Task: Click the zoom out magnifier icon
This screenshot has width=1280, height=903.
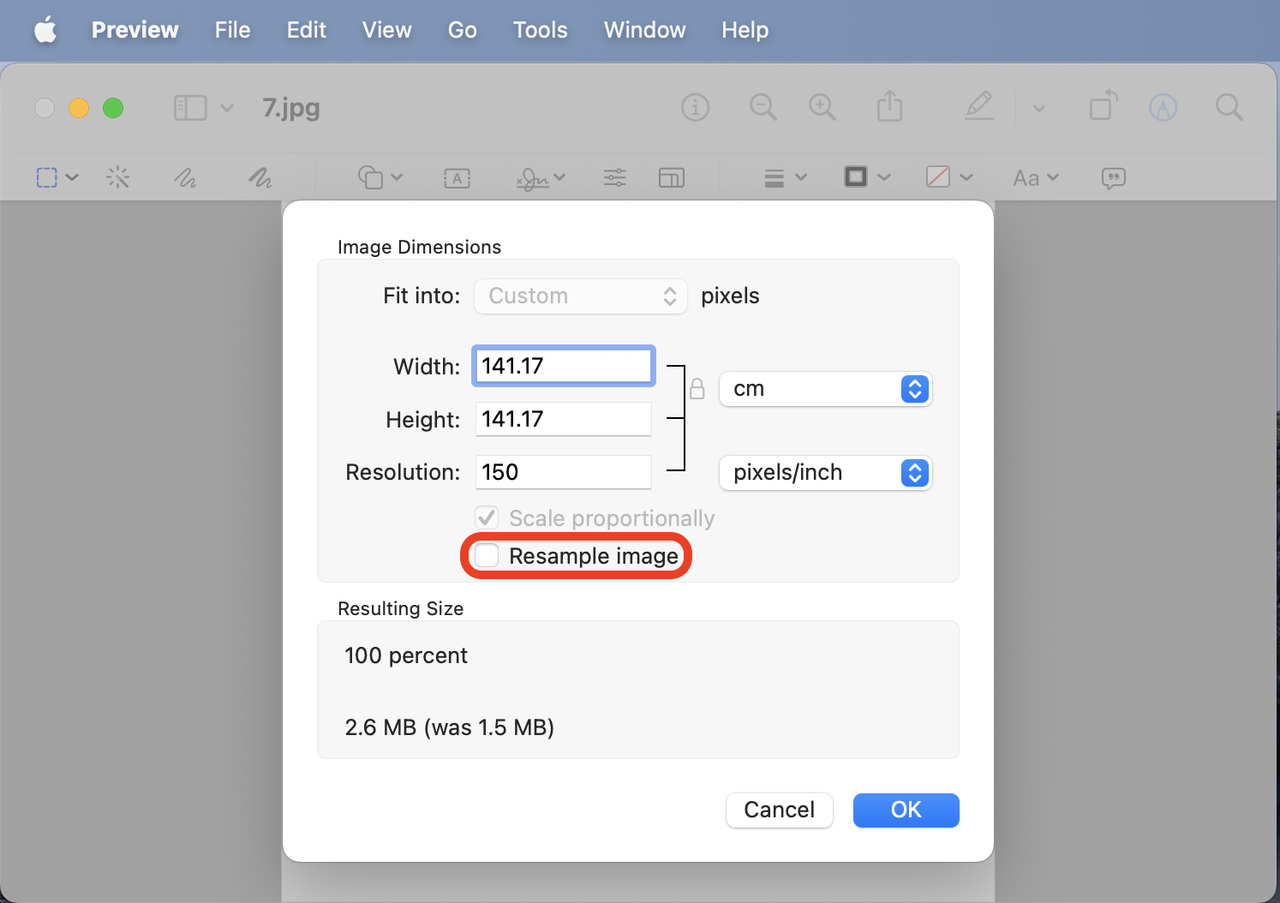Action: [763, 108]
